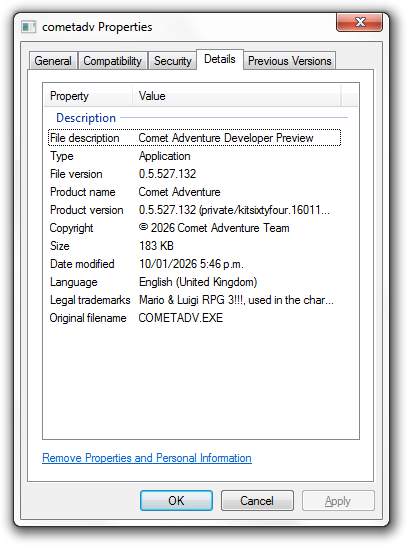The height and width of the screenshot is (546, 408).
Task: Select the Original filename label
Action: click(88, 318)
